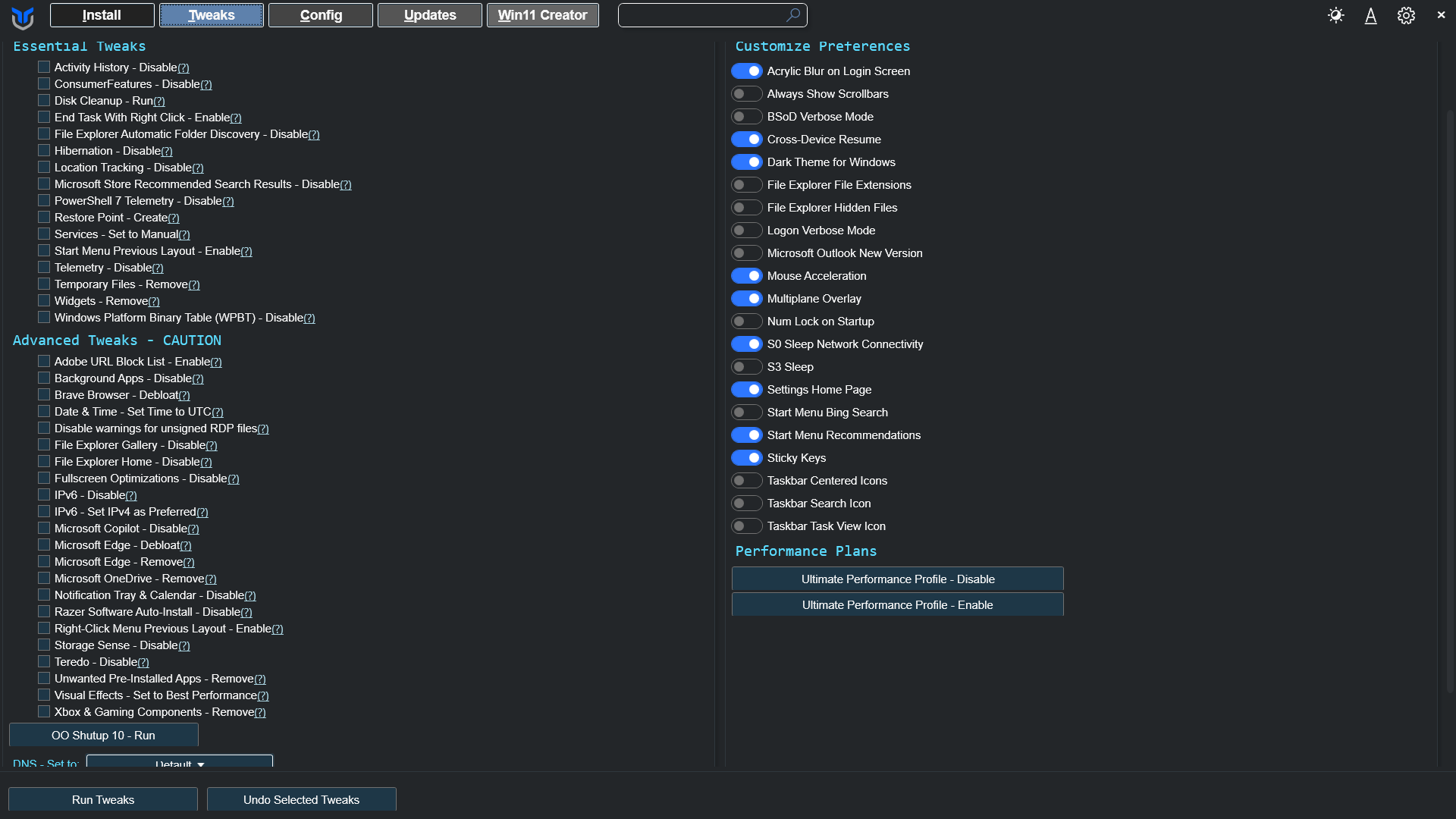Viewport: 1456px width, 819px height.
Task: Check Fullscreen Optimizations - Disable
Action: click(x=44, y=478)
